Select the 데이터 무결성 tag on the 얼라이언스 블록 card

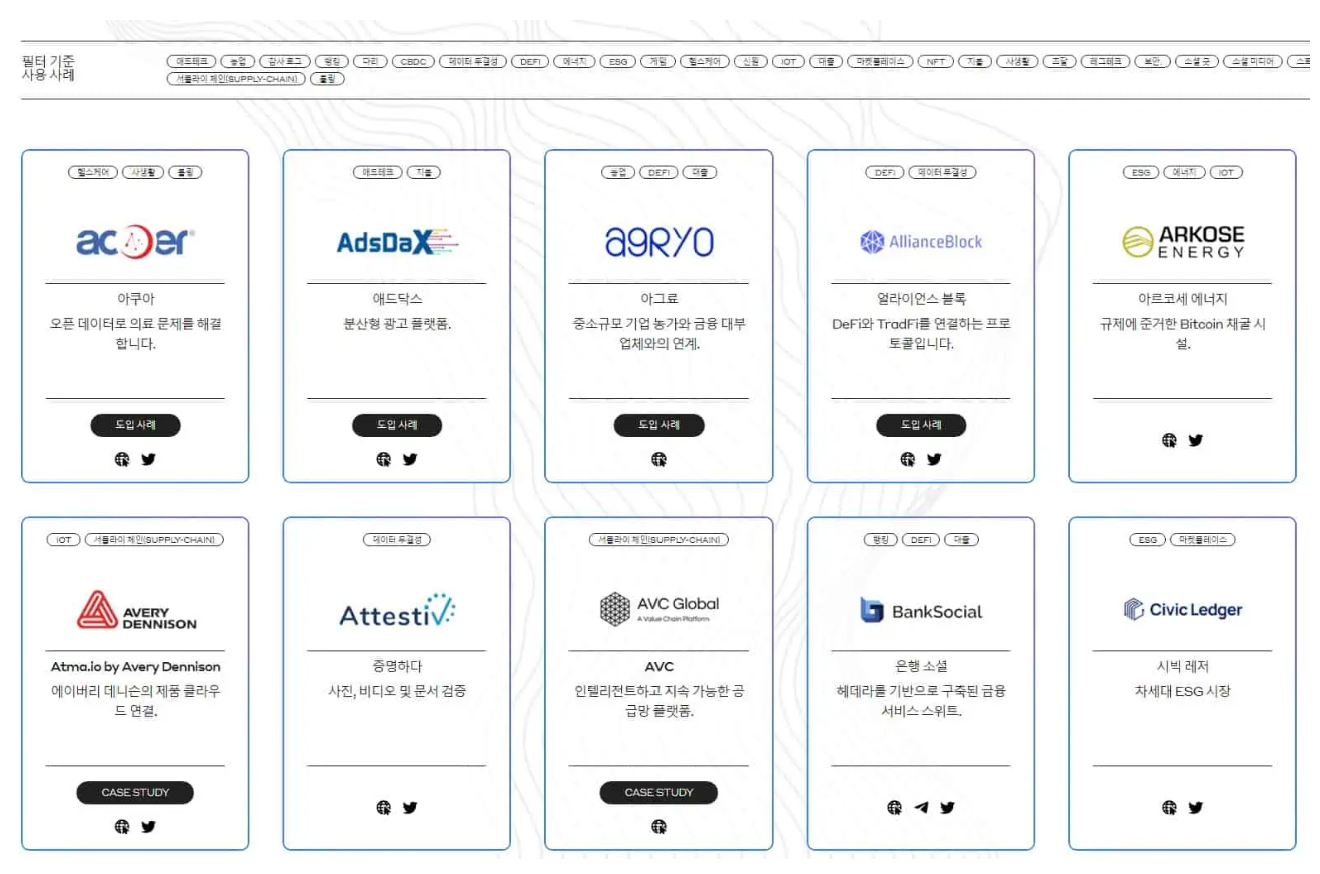pyautogui.click(x=943, y=172)
